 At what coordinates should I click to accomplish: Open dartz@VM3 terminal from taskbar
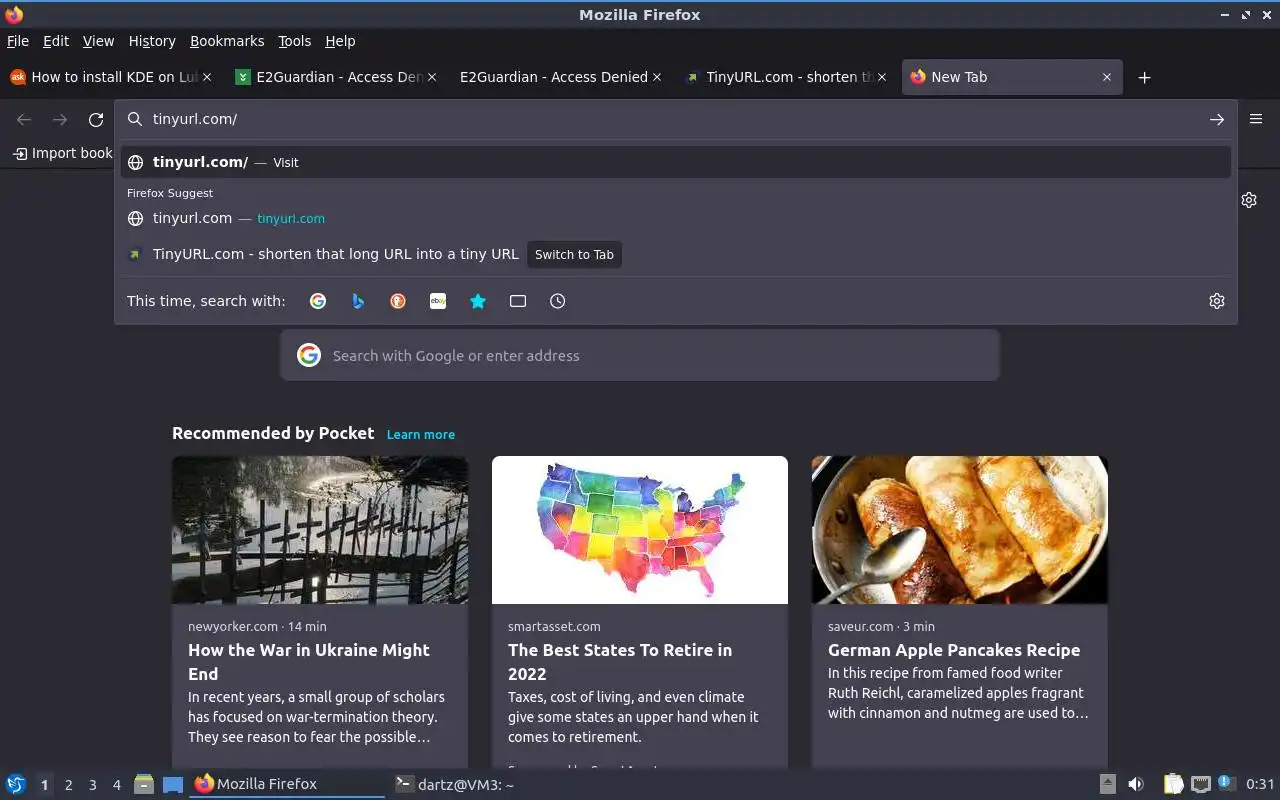click(484, 785)
